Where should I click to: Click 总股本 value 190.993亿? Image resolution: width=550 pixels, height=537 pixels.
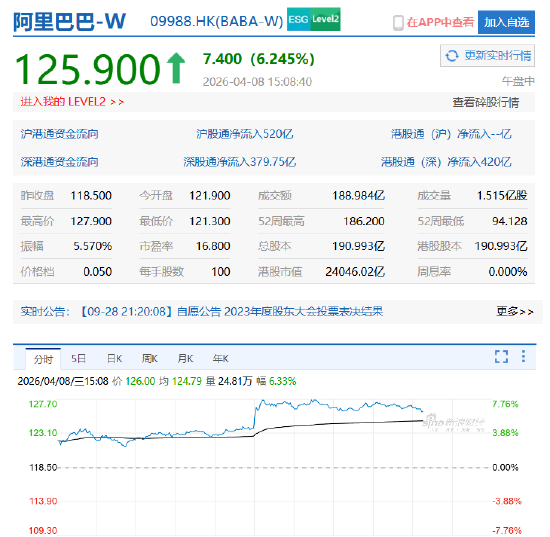point(358,246)
